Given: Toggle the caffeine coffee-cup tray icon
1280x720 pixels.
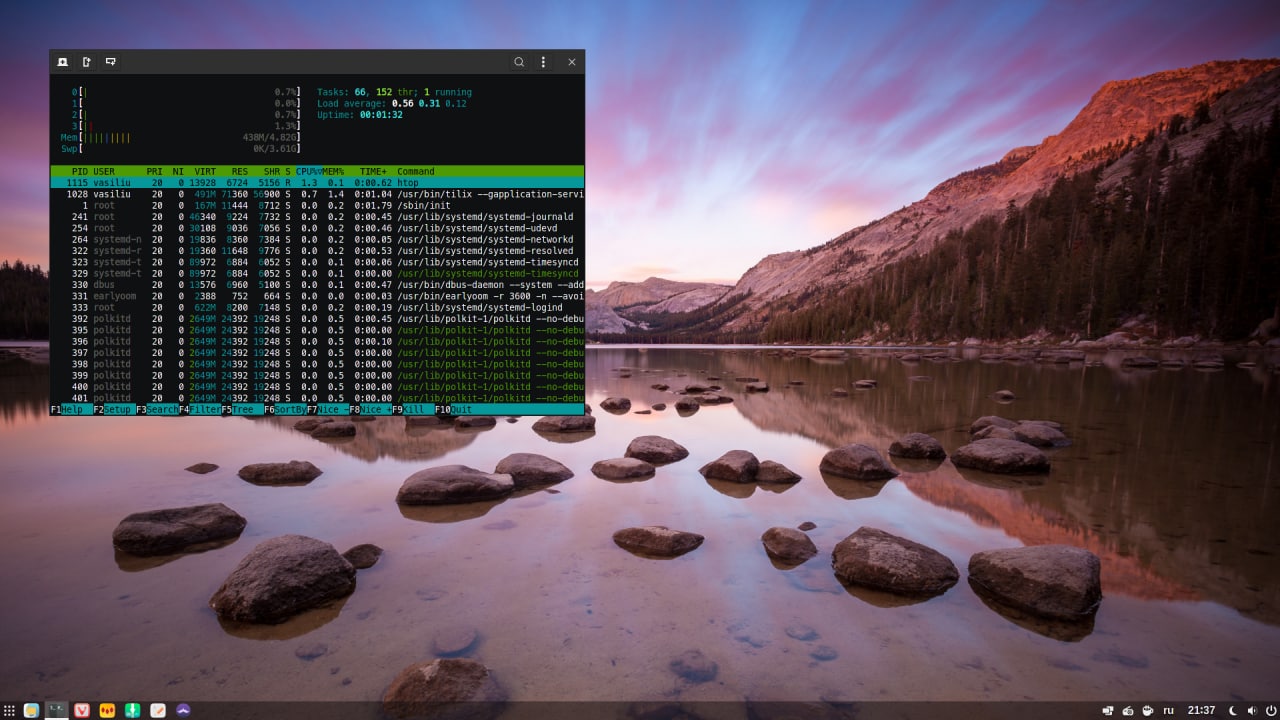Looking at the screenshot, I should pyautogui.click(x=1147, y=710).
